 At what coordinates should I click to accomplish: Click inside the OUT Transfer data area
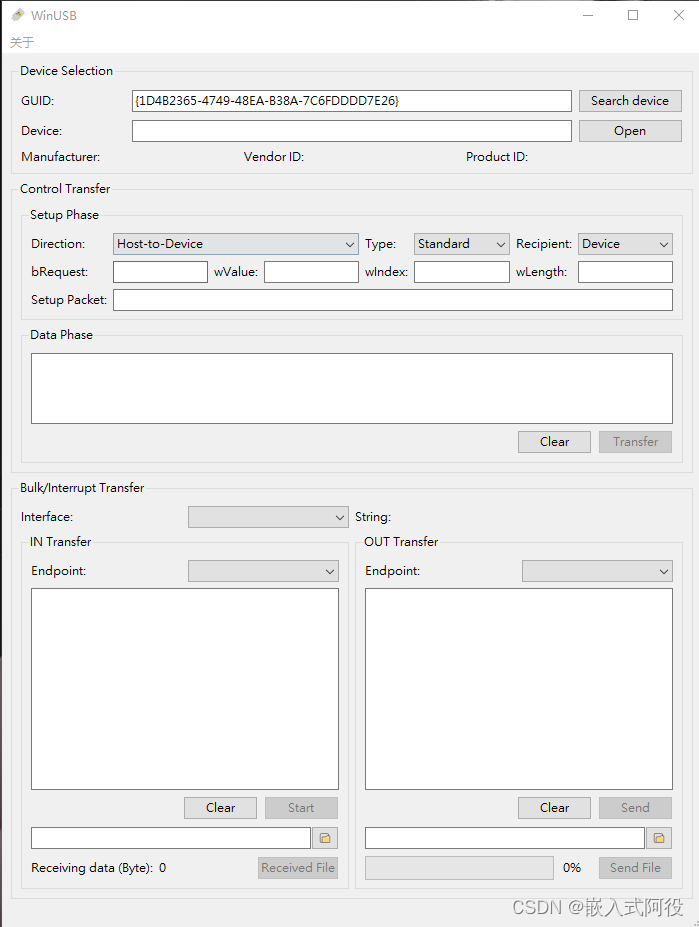[x=519, y=689]
